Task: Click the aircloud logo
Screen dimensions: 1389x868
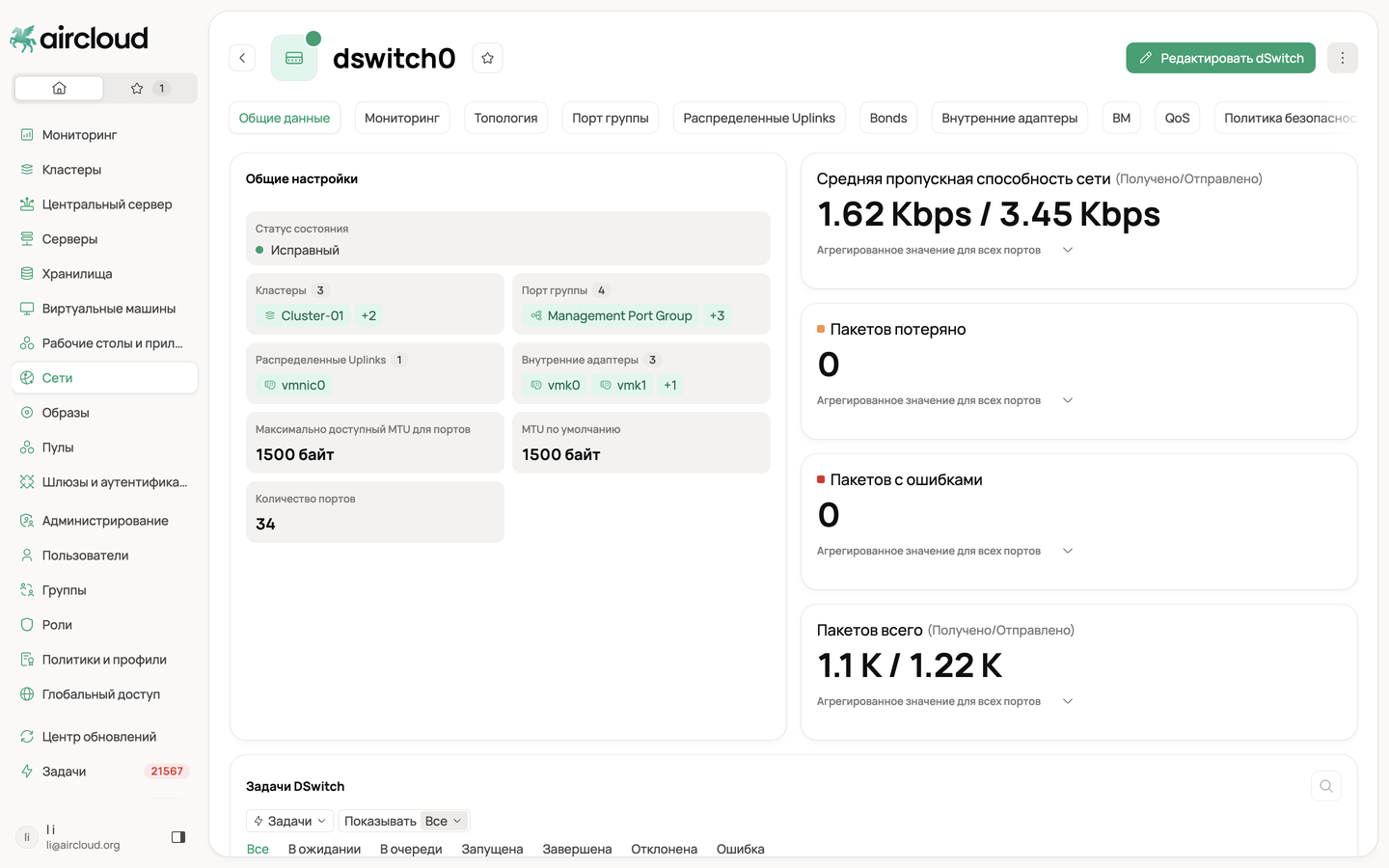Action: [79, 39]
